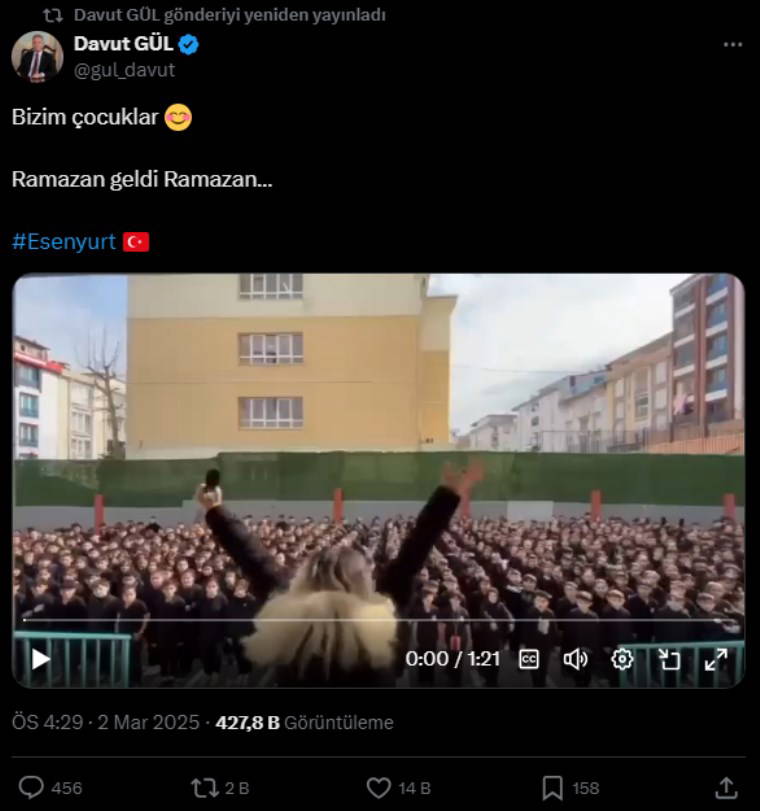Open the reply comment icon
The width and height of the screenshot is (760, 811).
click(x=31, y=788)
